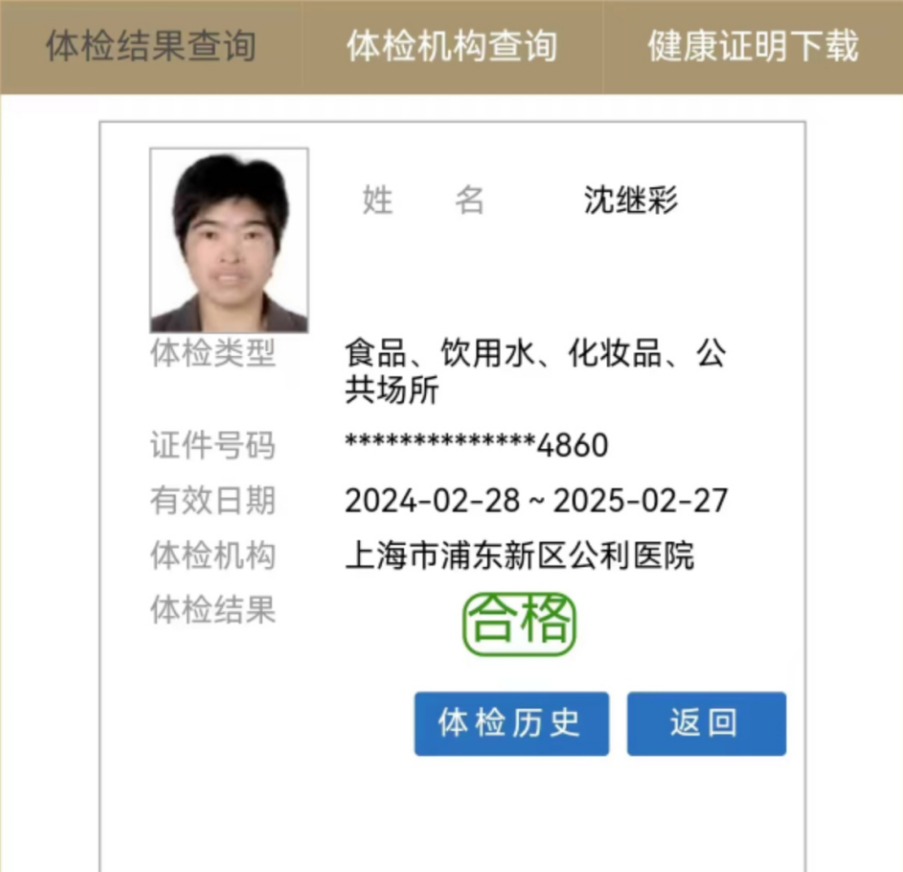Click the 返回 button
The width and height of the screenshot is (903, 872).
[x=707, y=723]
